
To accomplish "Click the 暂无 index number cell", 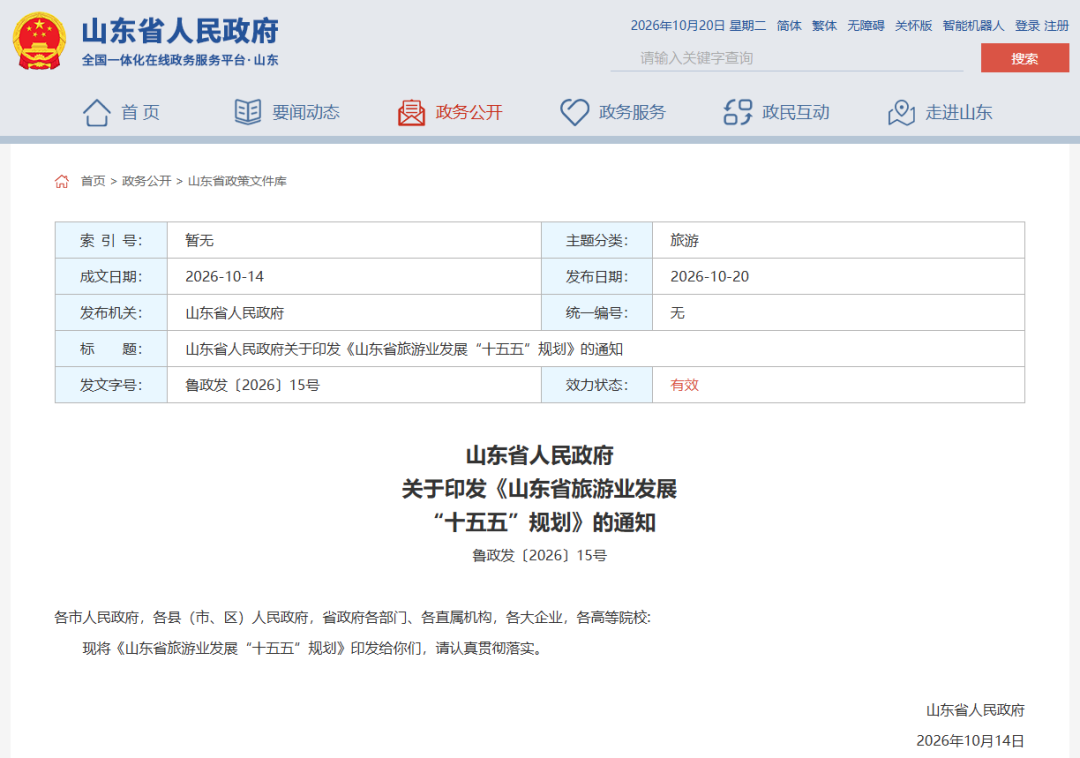I will click(x=354, y=240).
